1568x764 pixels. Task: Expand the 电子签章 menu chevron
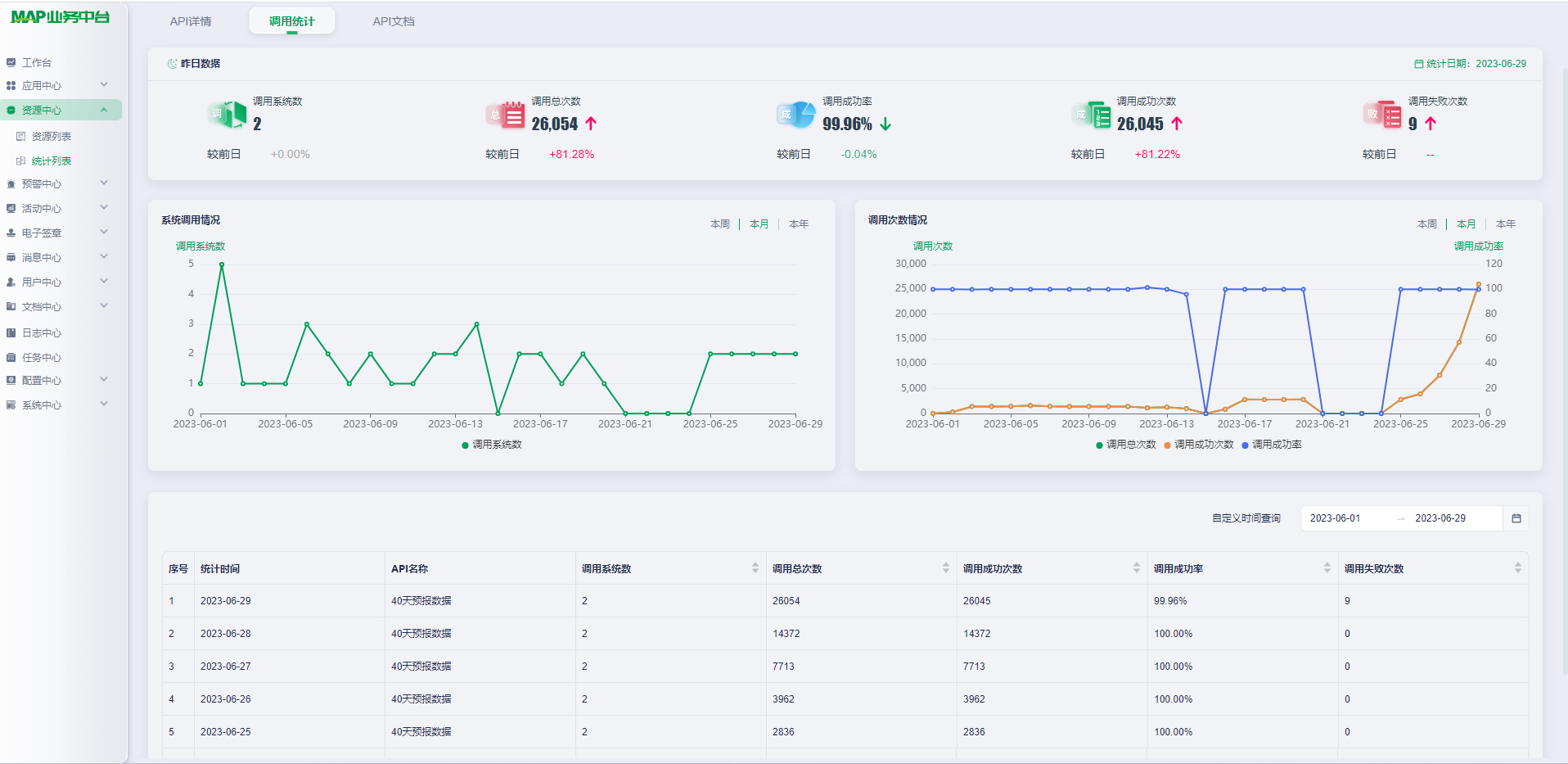click(x=104, y=232)
